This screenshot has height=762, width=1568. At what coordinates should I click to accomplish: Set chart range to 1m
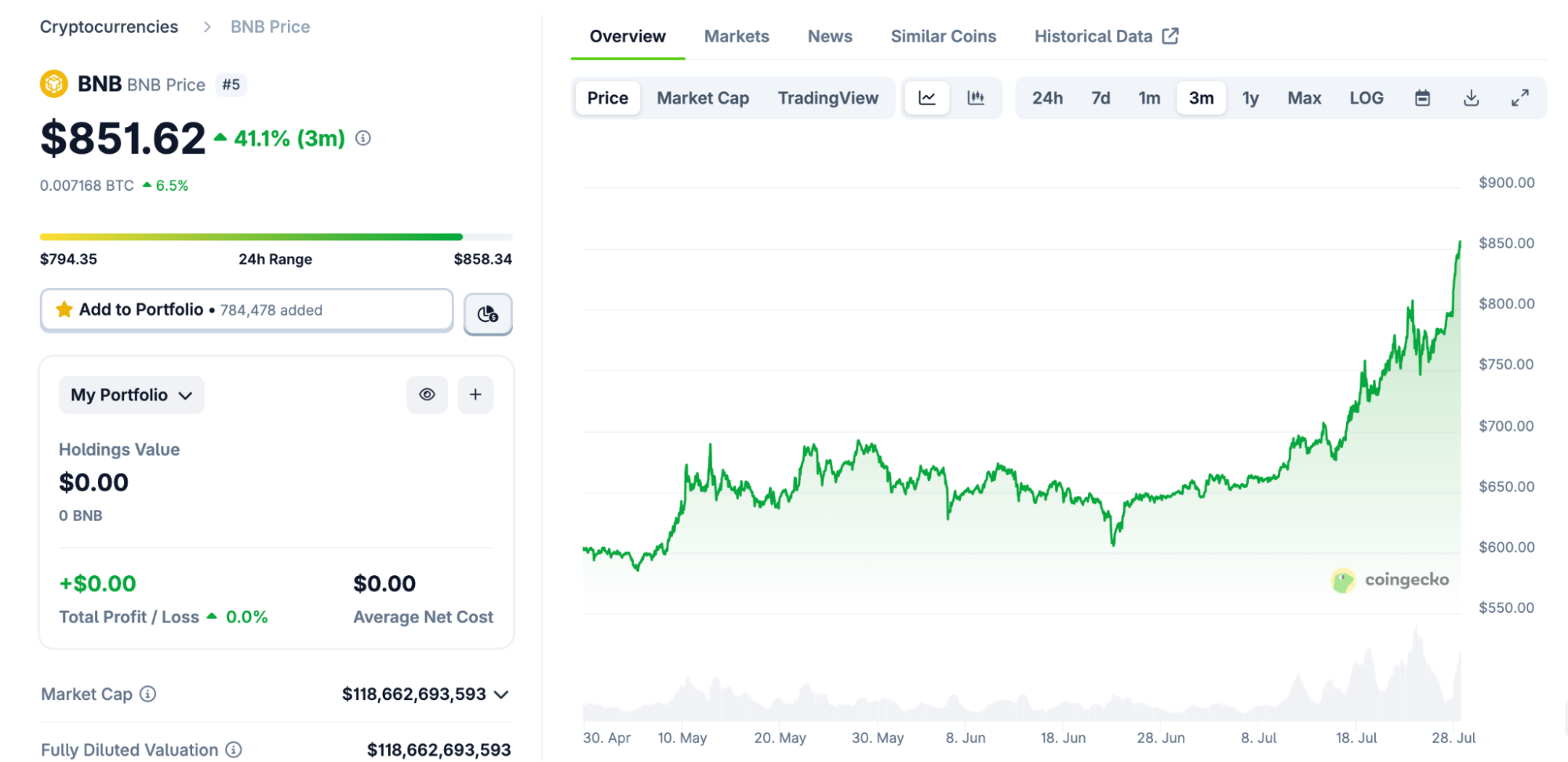pyautogui.click(x=1149, y=98)
